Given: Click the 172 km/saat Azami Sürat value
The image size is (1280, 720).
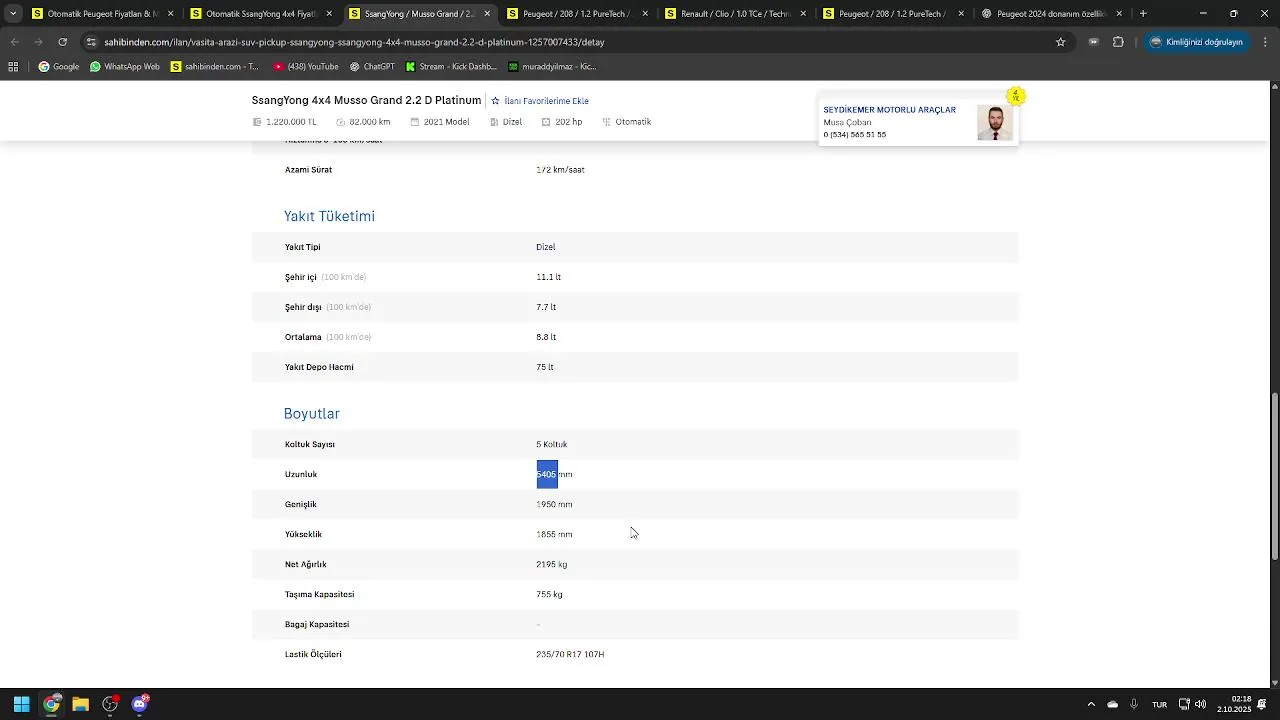Looking at the screenshot, I should pyautogui.click(x=560, y=170).
